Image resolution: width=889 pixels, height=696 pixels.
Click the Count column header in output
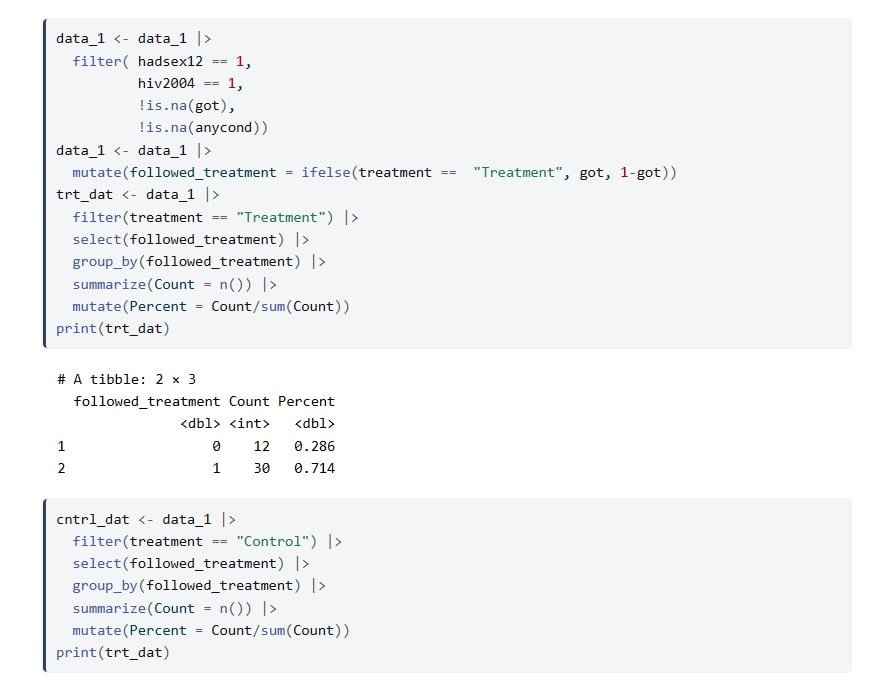pos(249,401)
